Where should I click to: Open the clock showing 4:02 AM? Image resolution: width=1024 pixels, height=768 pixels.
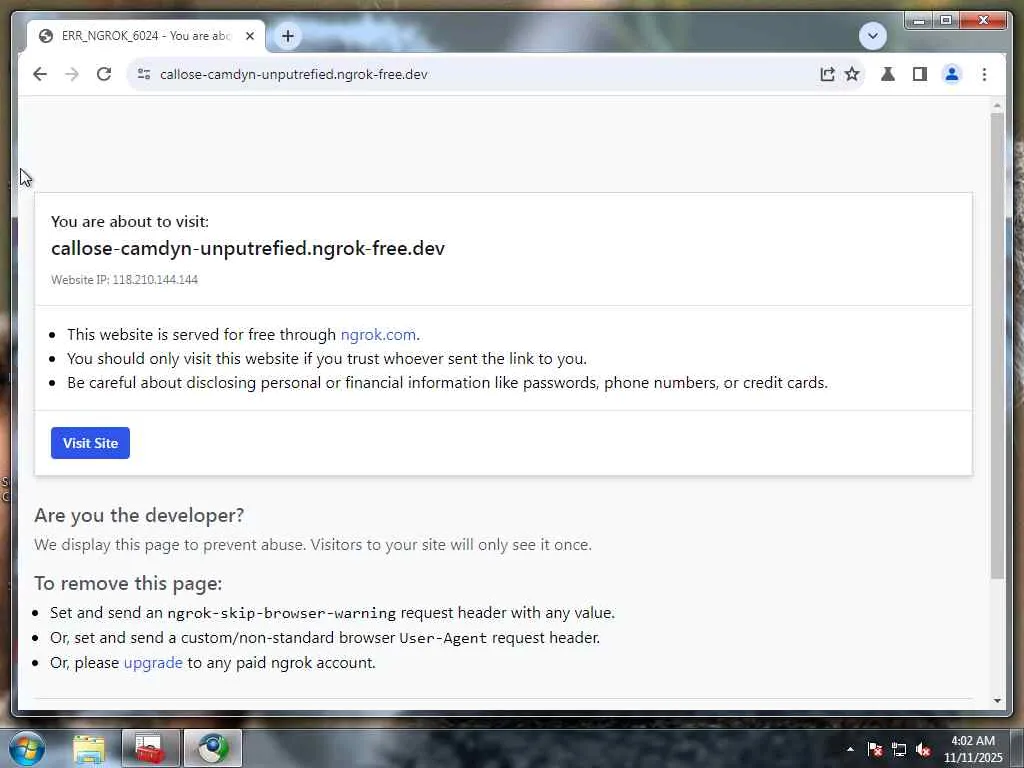click(973, 749)
